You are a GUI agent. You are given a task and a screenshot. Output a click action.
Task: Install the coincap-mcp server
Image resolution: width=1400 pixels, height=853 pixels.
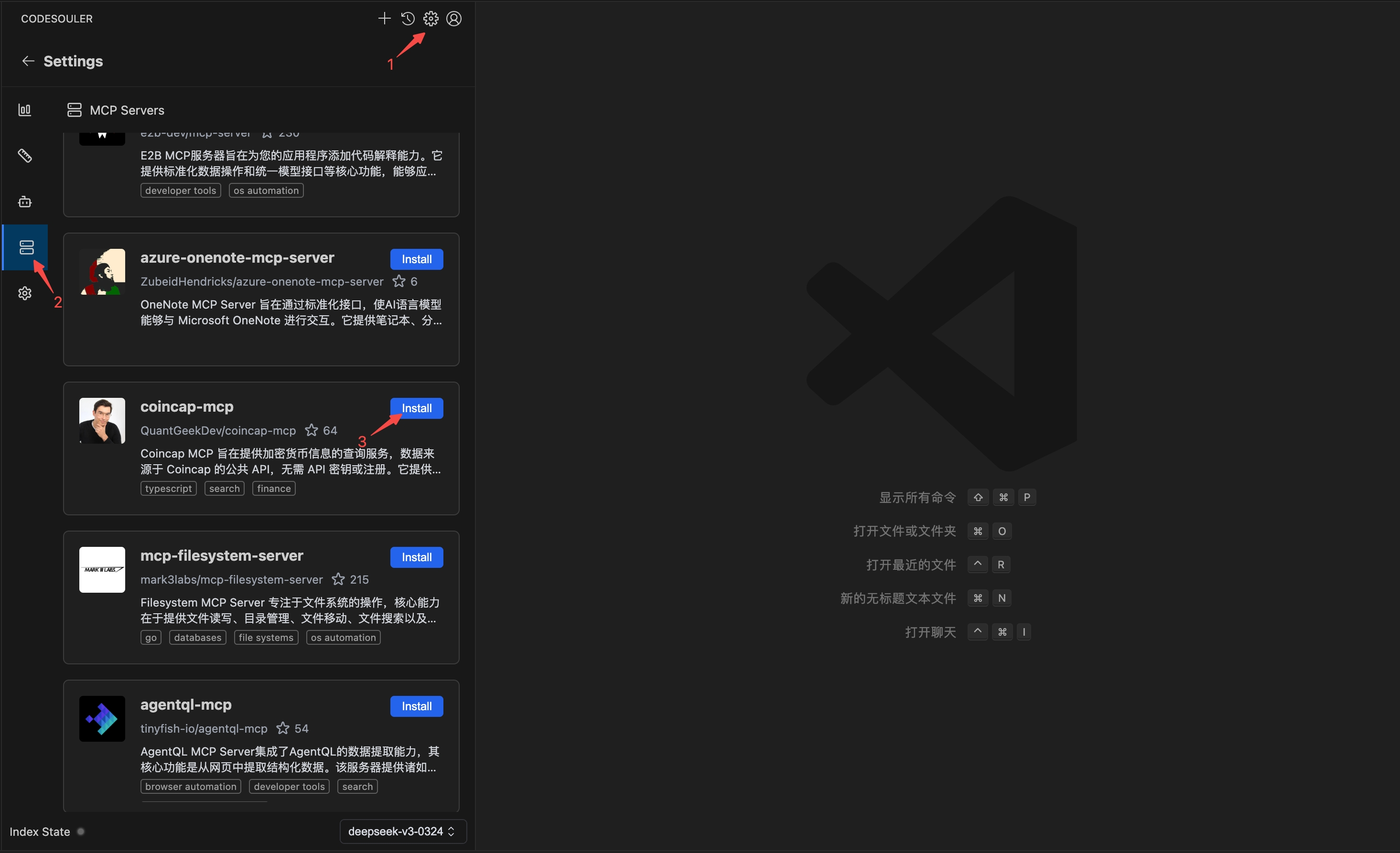coord(417,408)
